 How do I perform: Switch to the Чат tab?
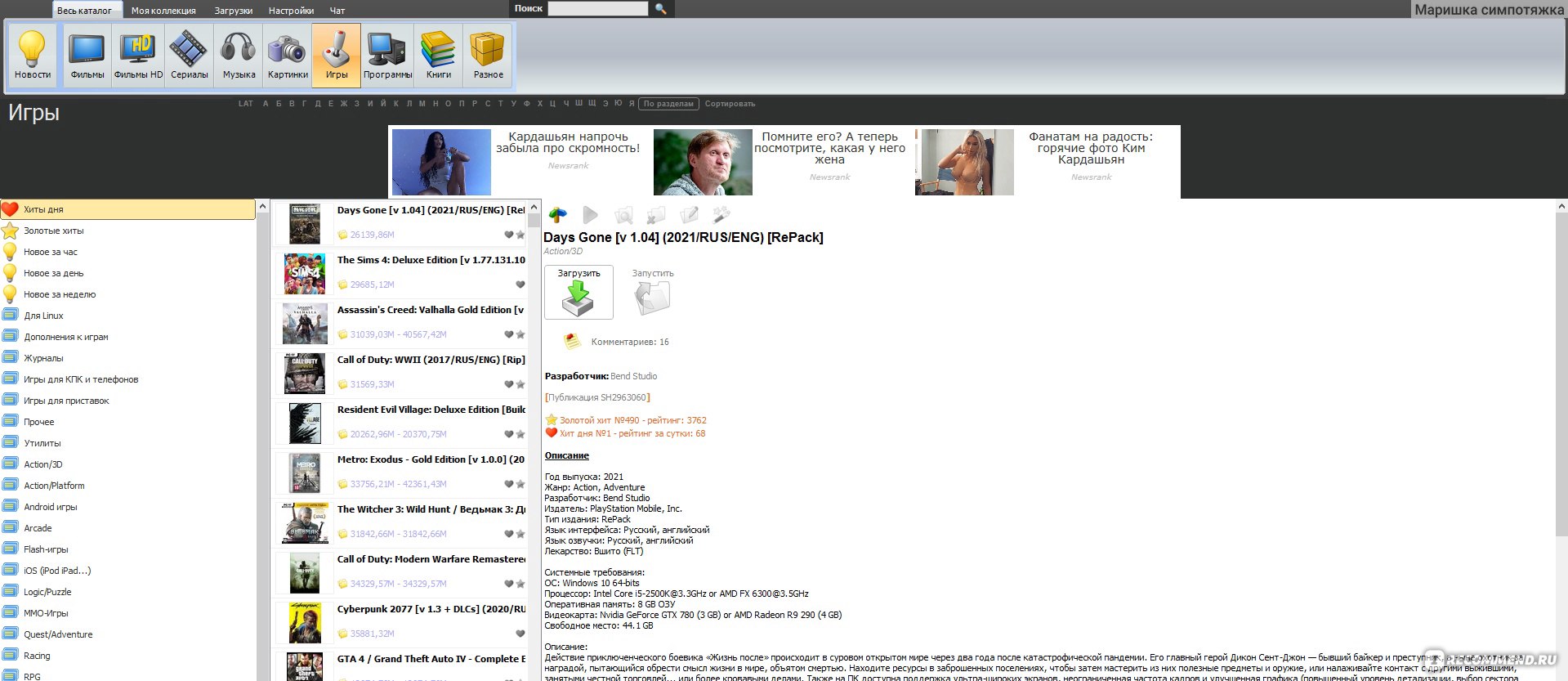click(x=337, y=11)
